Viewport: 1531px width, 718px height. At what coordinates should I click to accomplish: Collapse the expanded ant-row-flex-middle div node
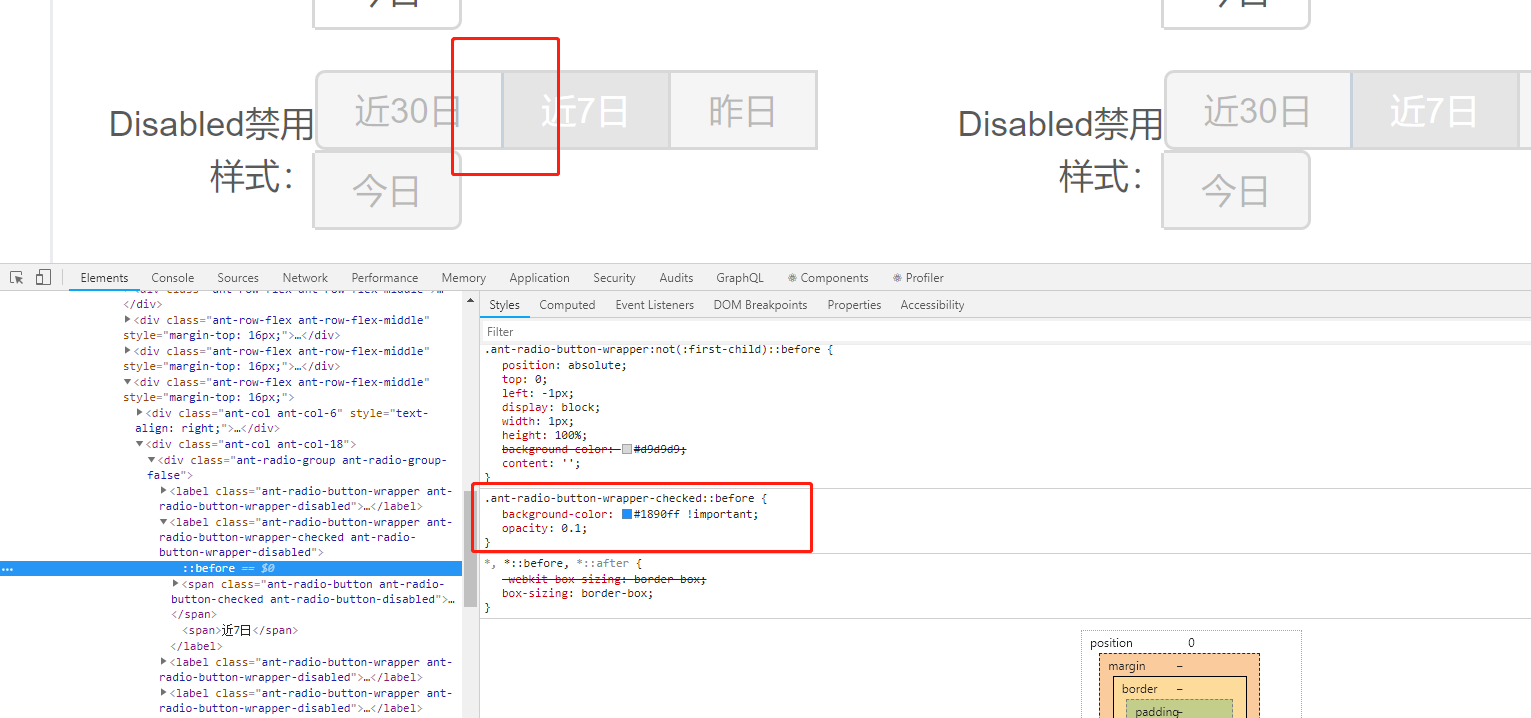tap(128, 382)
